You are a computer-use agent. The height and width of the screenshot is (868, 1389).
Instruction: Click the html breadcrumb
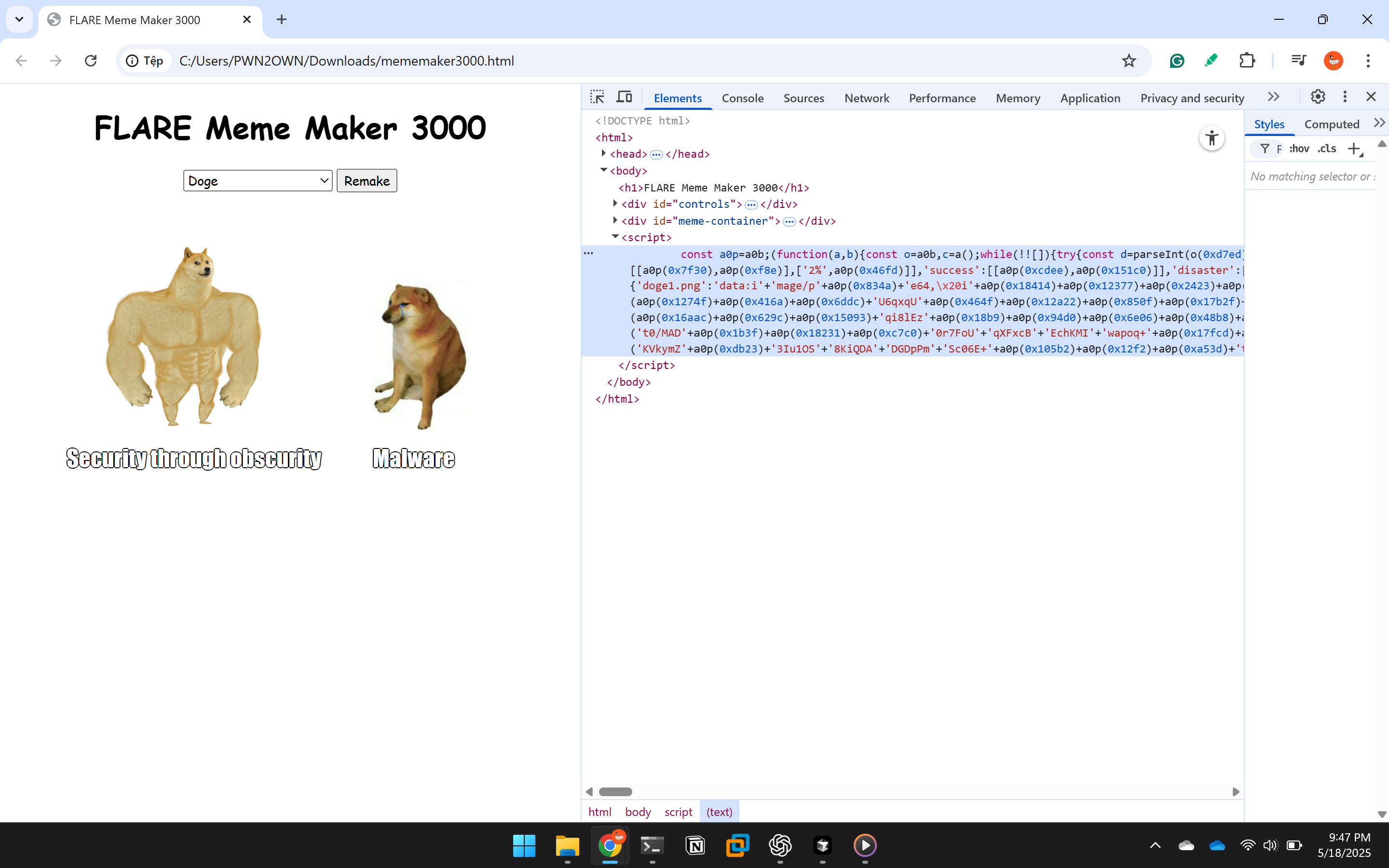pyautogui.click(x=600, y=812)
